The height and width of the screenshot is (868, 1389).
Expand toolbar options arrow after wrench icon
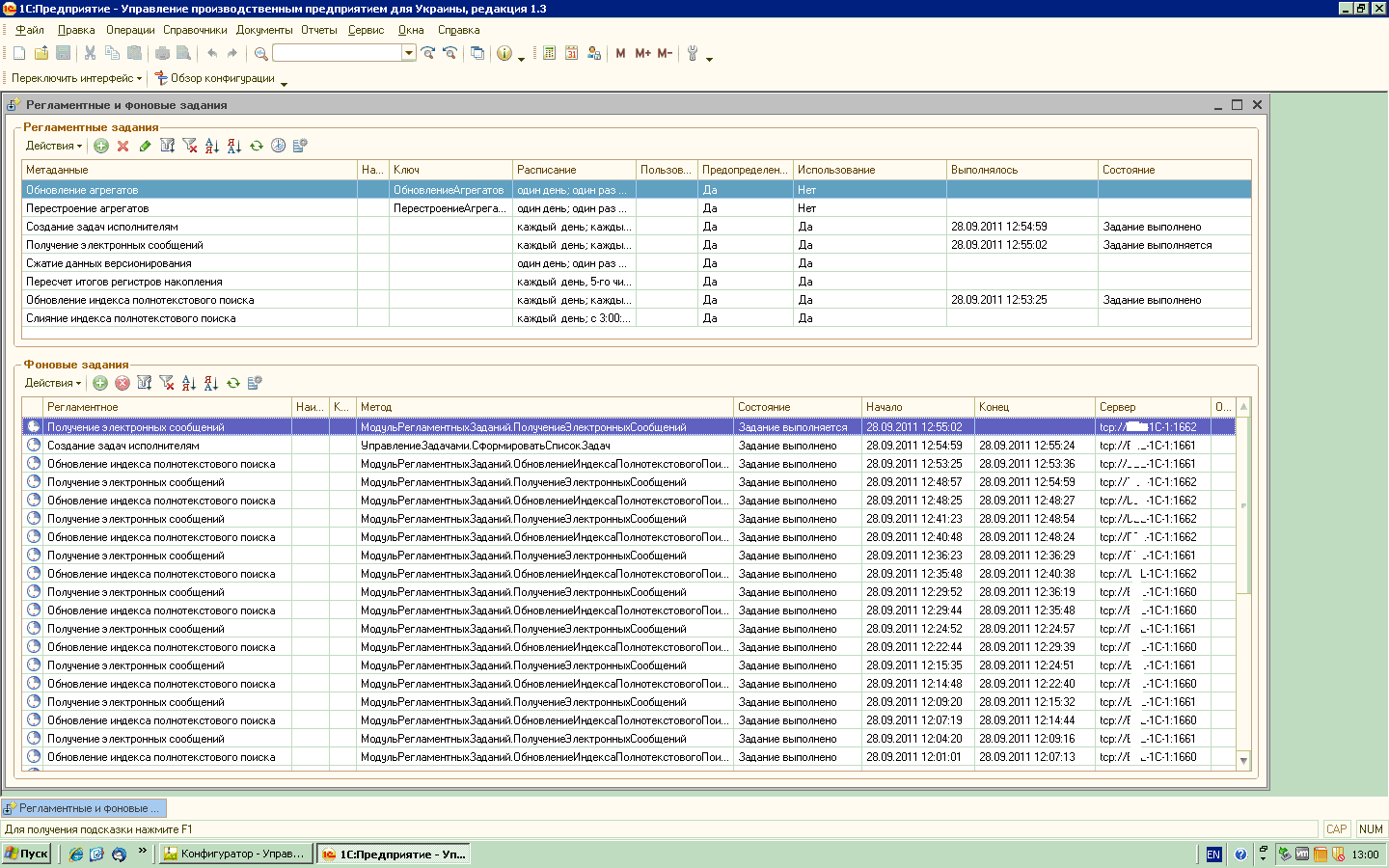coord(710,59)
